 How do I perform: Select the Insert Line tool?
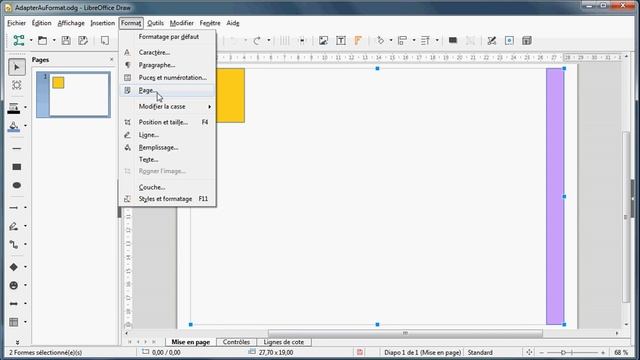(x=17, y=149)
